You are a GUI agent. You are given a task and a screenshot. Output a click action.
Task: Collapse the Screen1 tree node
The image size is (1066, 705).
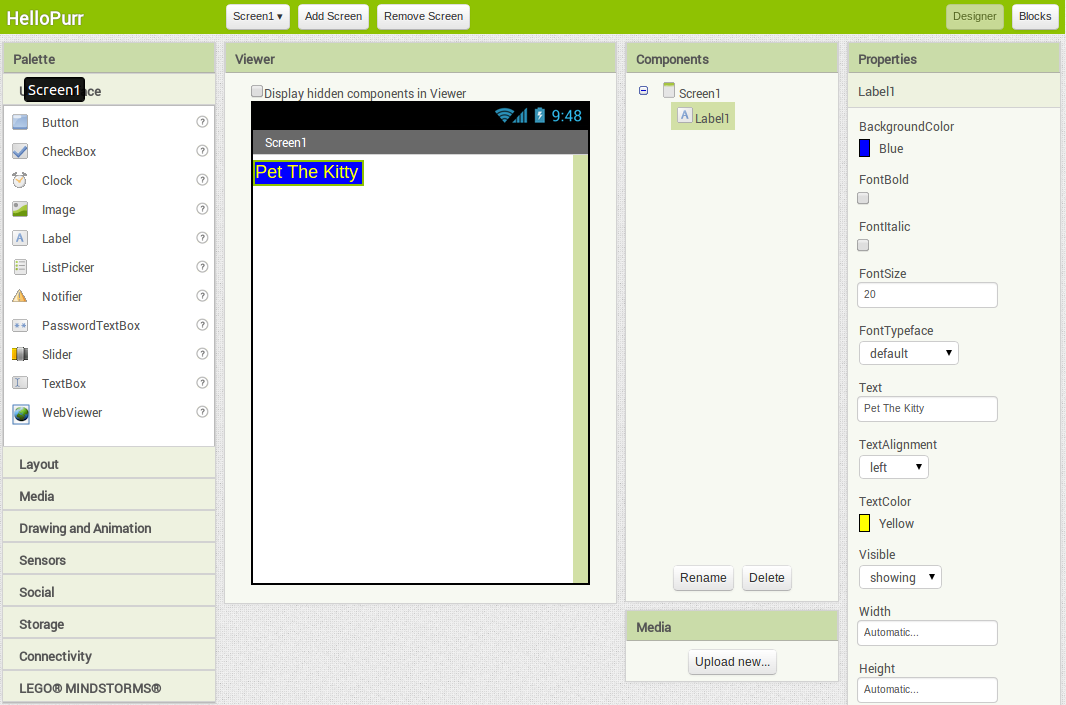643,91
